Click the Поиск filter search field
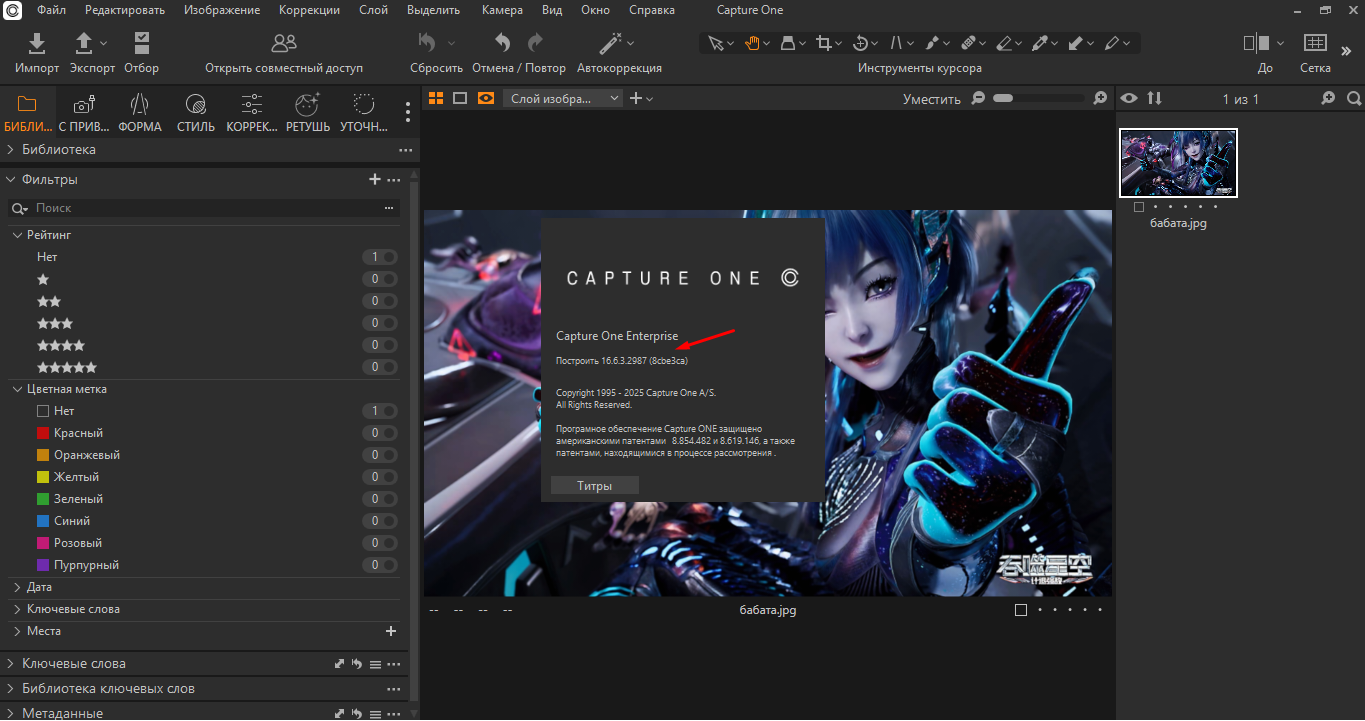The image size is (1365, 721). pos(205,208)
